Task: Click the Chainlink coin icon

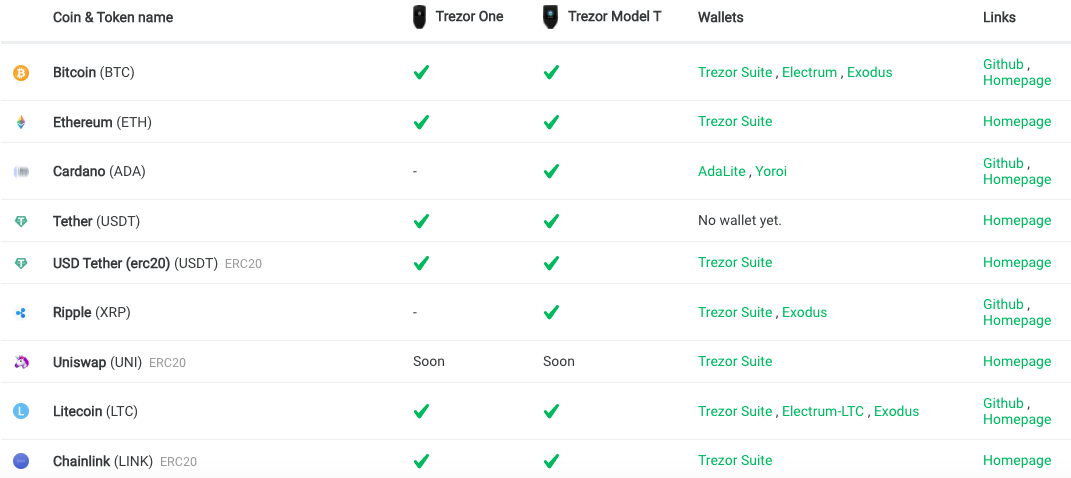Action: tap(21, 461)
